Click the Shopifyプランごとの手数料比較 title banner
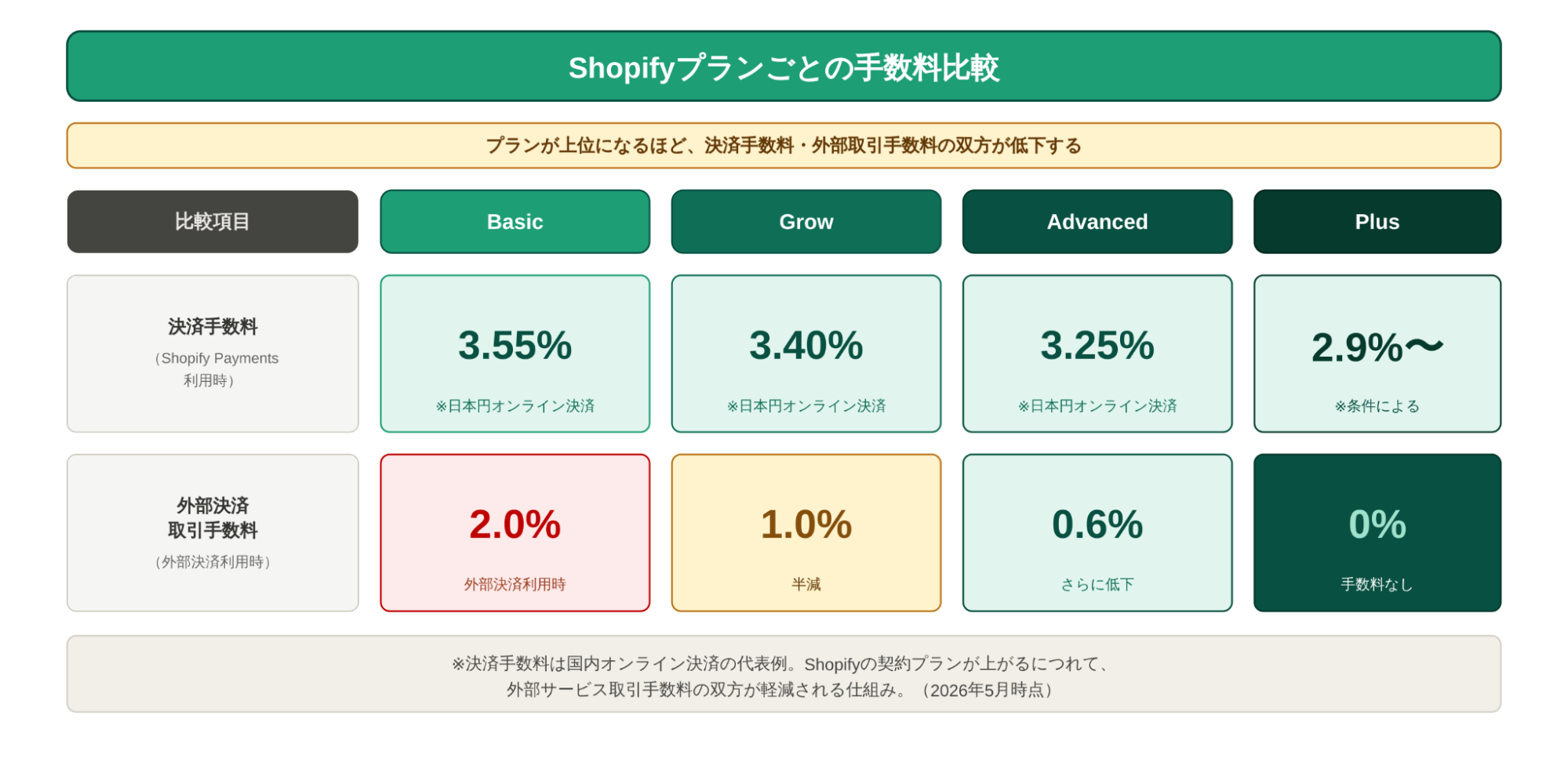1568x762 pixels. pos(784,67)
